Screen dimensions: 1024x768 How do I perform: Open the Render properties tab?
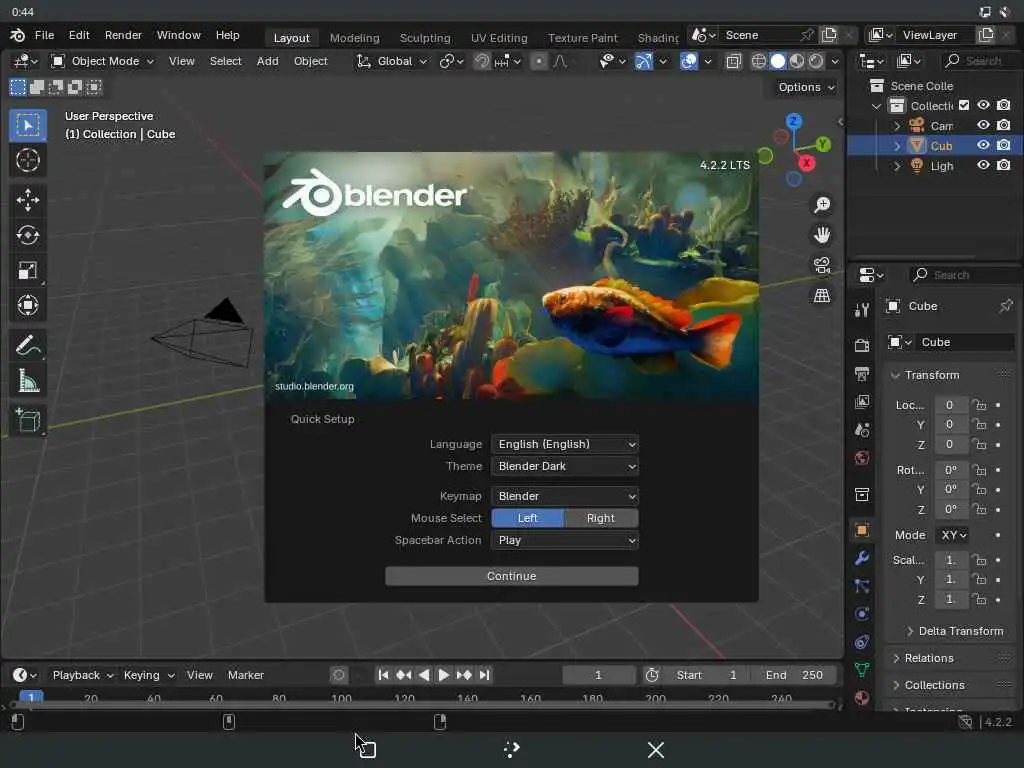pos(862,345)
